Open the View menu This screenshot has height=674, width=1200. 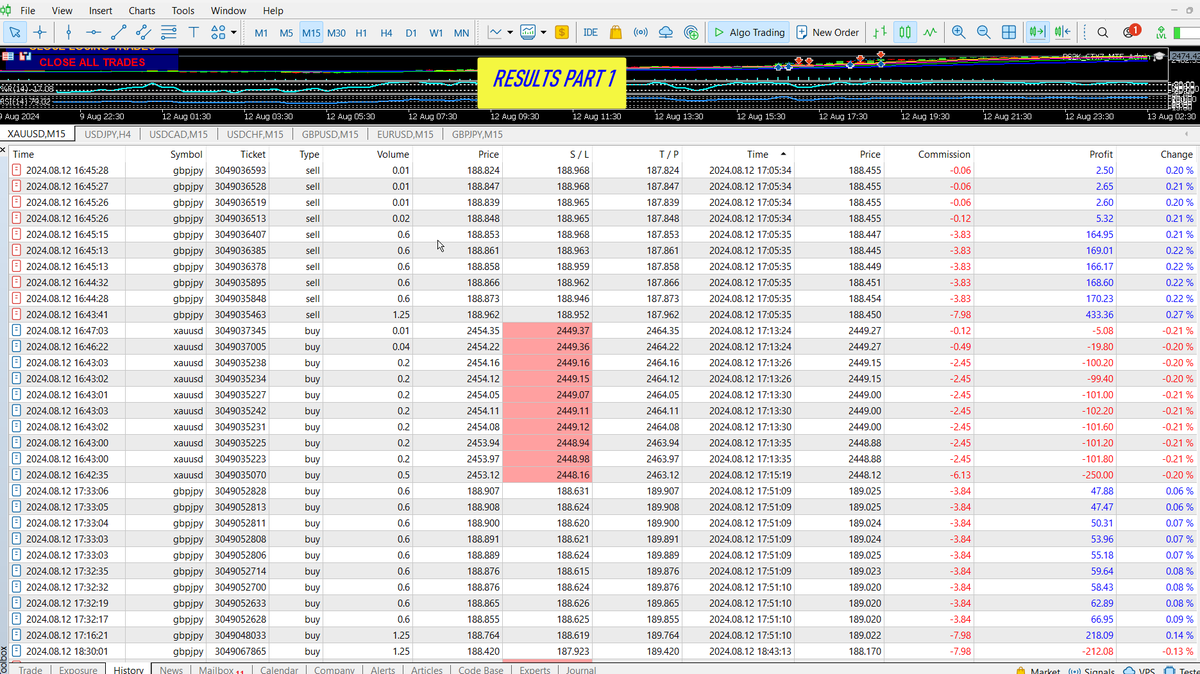pos(62,10)
